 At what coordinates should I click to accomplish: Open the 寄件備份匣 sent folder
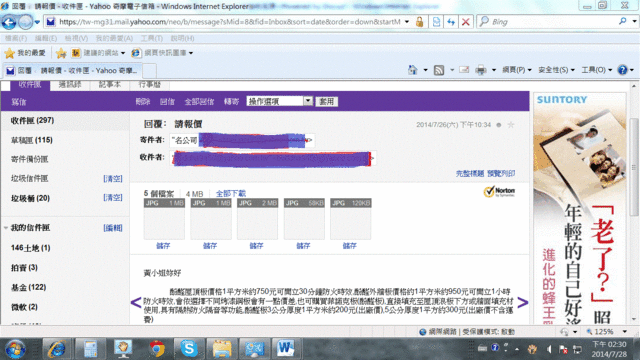tap(29, 159)
